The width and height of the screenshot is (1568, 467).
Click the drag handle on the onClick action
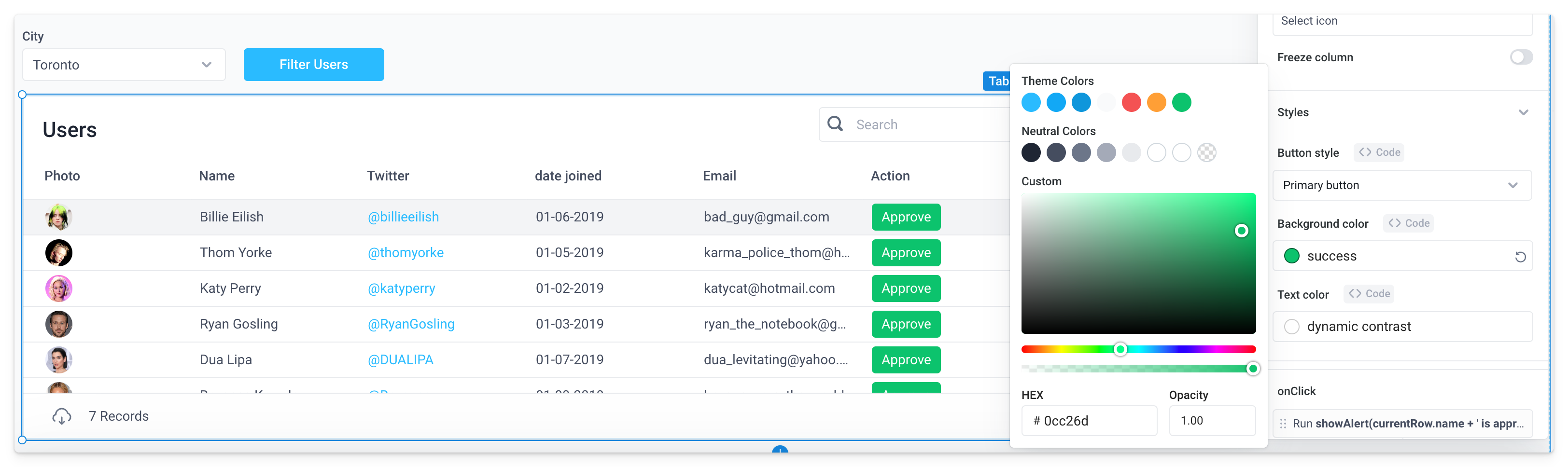point(1283,424)
